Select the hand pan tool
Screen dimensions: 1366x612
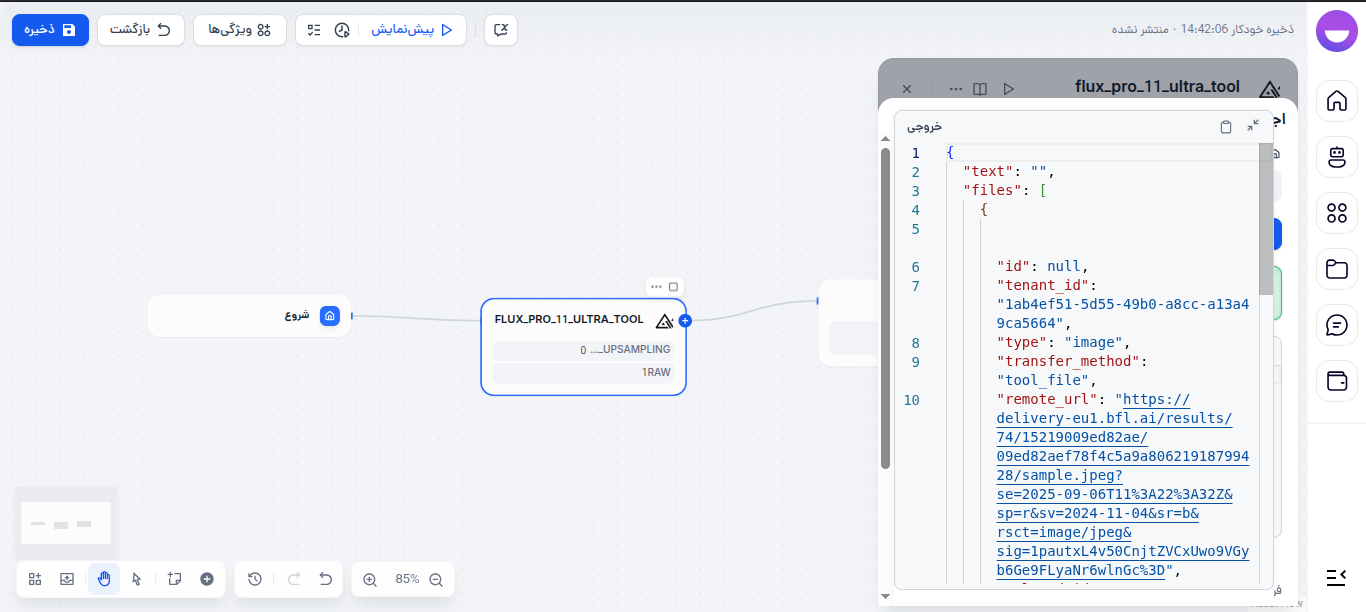[104, 579]
